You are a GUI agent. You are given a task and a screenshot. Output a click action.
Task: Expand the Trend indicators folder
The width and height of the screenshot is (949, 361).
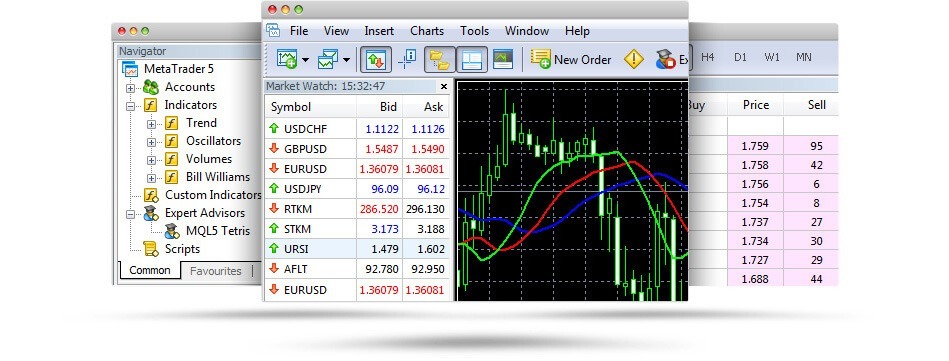(151, 124)
